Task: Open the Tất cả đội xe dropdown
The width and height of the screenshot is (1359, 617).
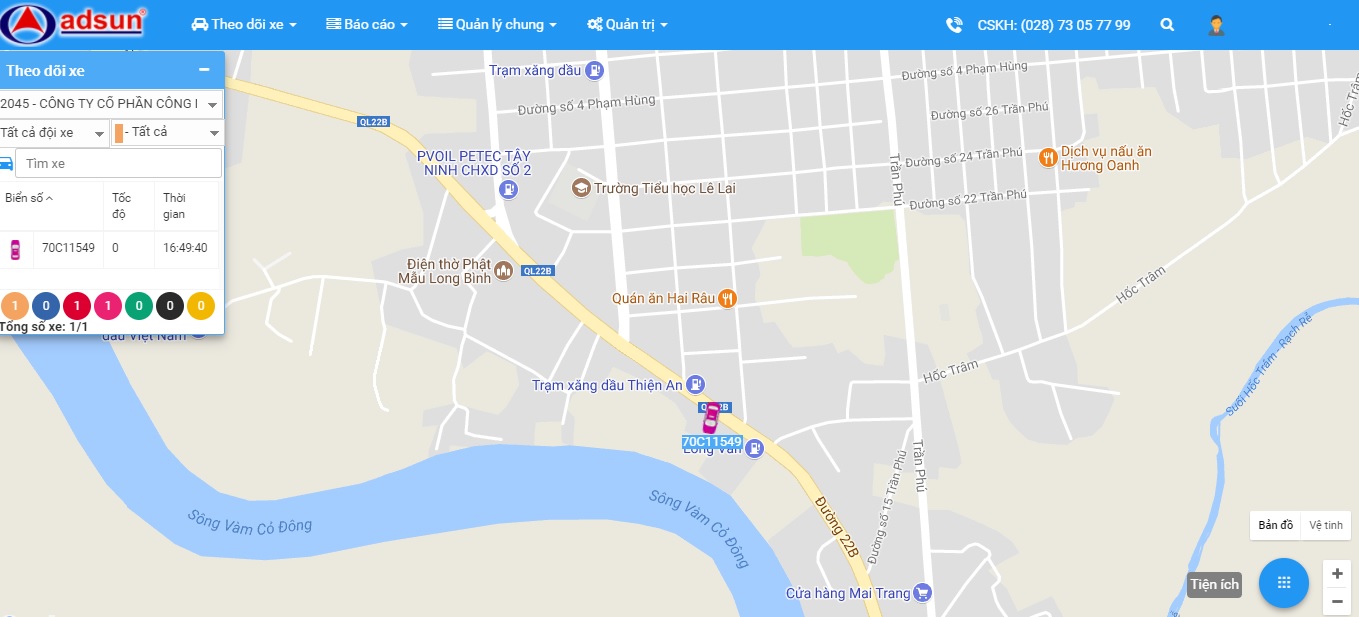Action: point(54,132)
